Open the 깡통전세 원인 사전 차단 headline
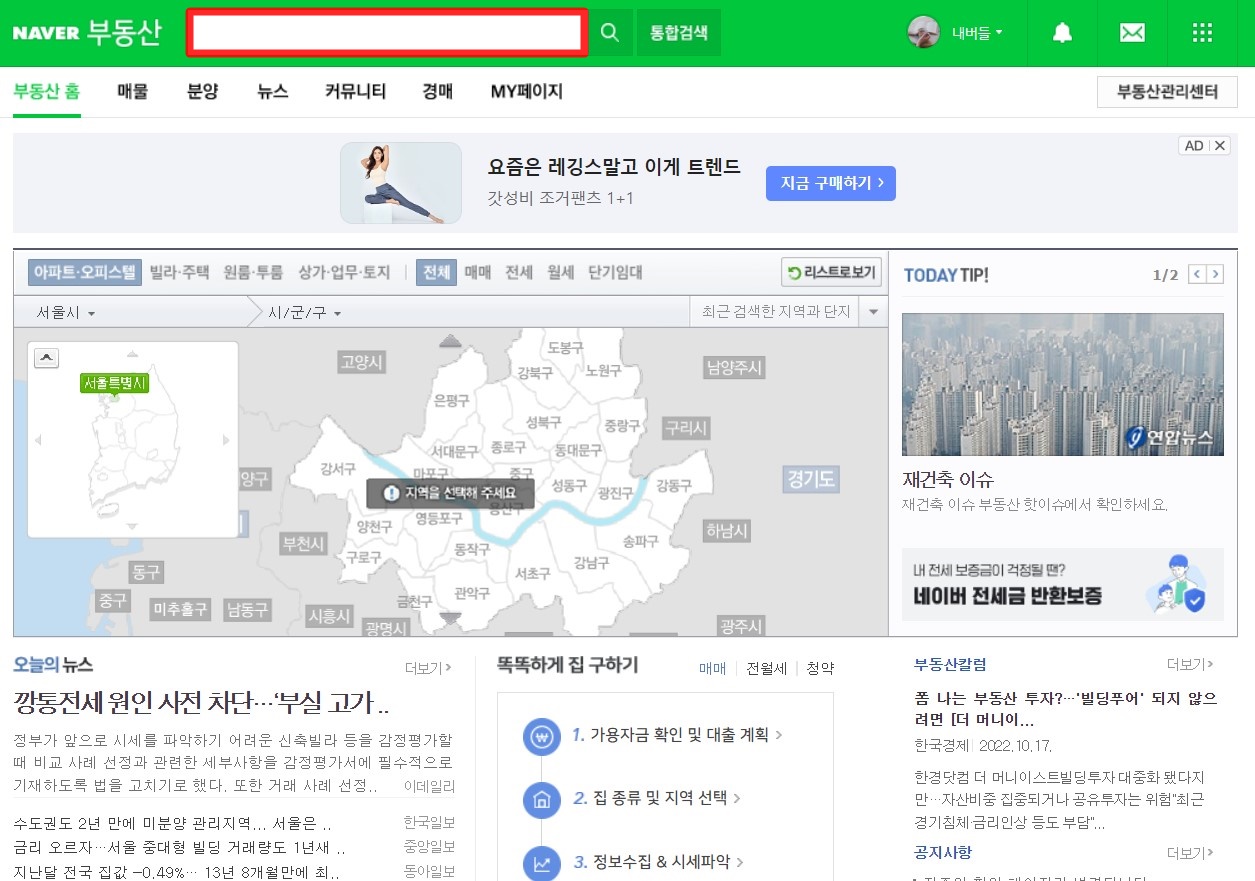1255x881 pixels. pyautogui.click(x=201, y=702)
